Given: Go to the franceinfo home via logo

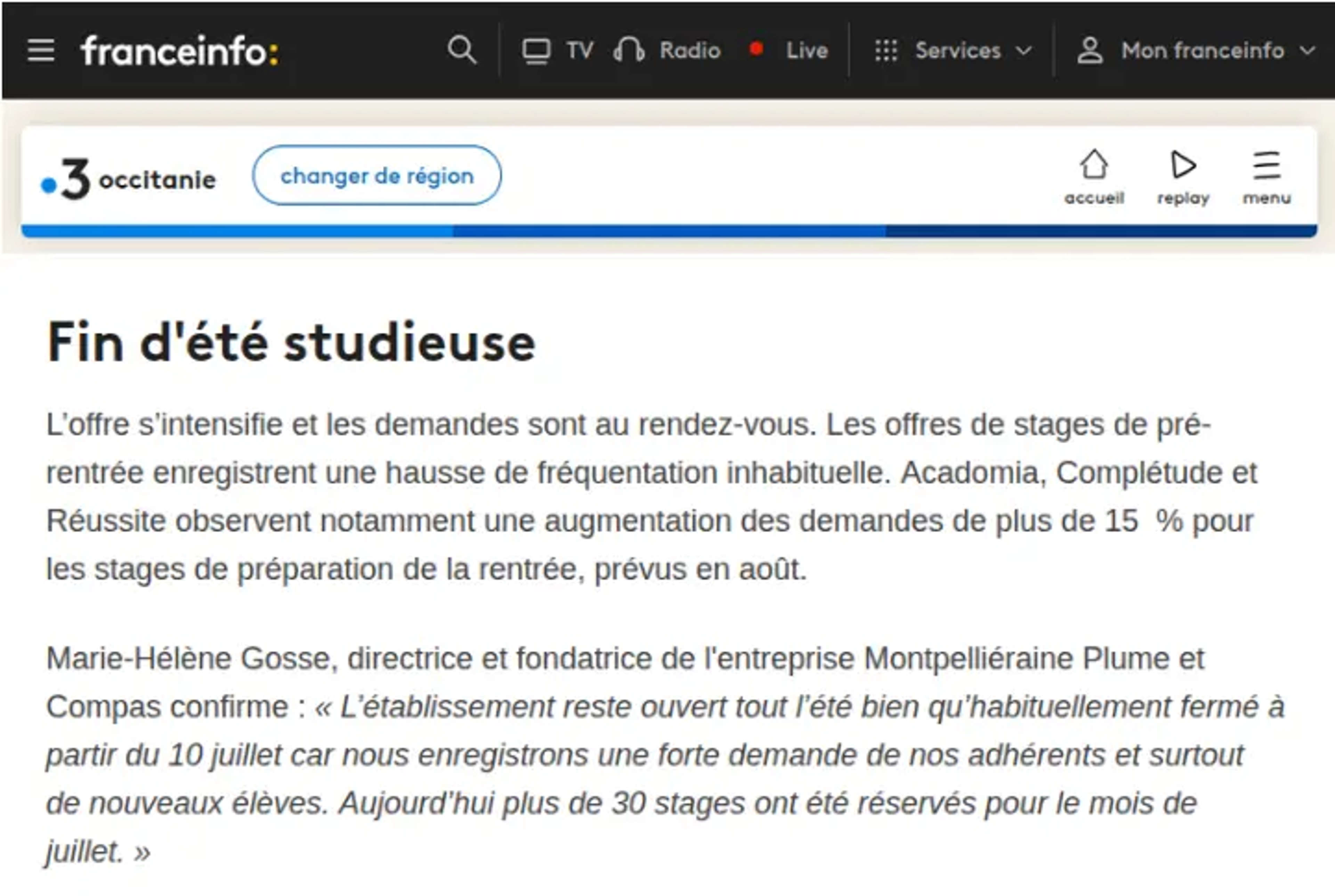Looking at the screenshot, I should [x=179, y=51].
